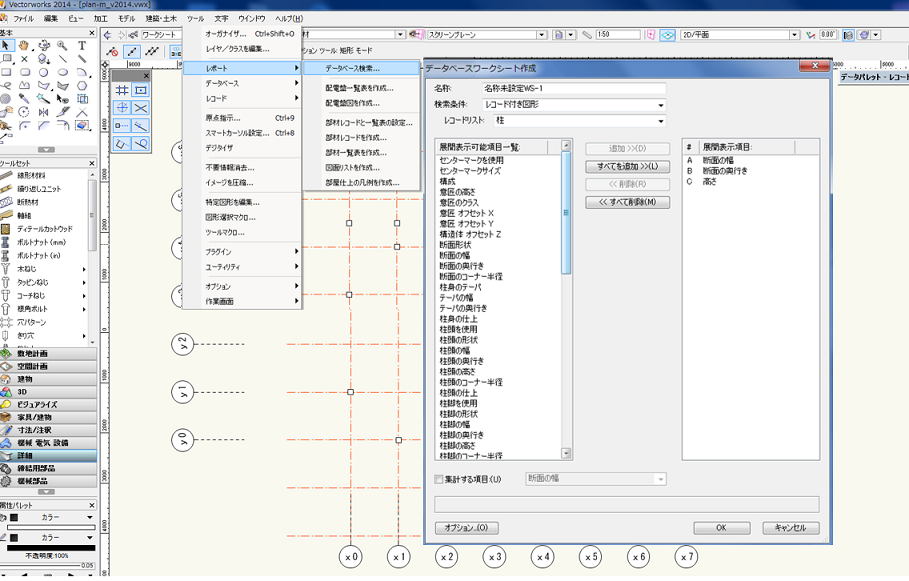Toggle the snap-to-grid icon in snapping palette
Viewport: 909px width, 581px height.
(122, 90)
